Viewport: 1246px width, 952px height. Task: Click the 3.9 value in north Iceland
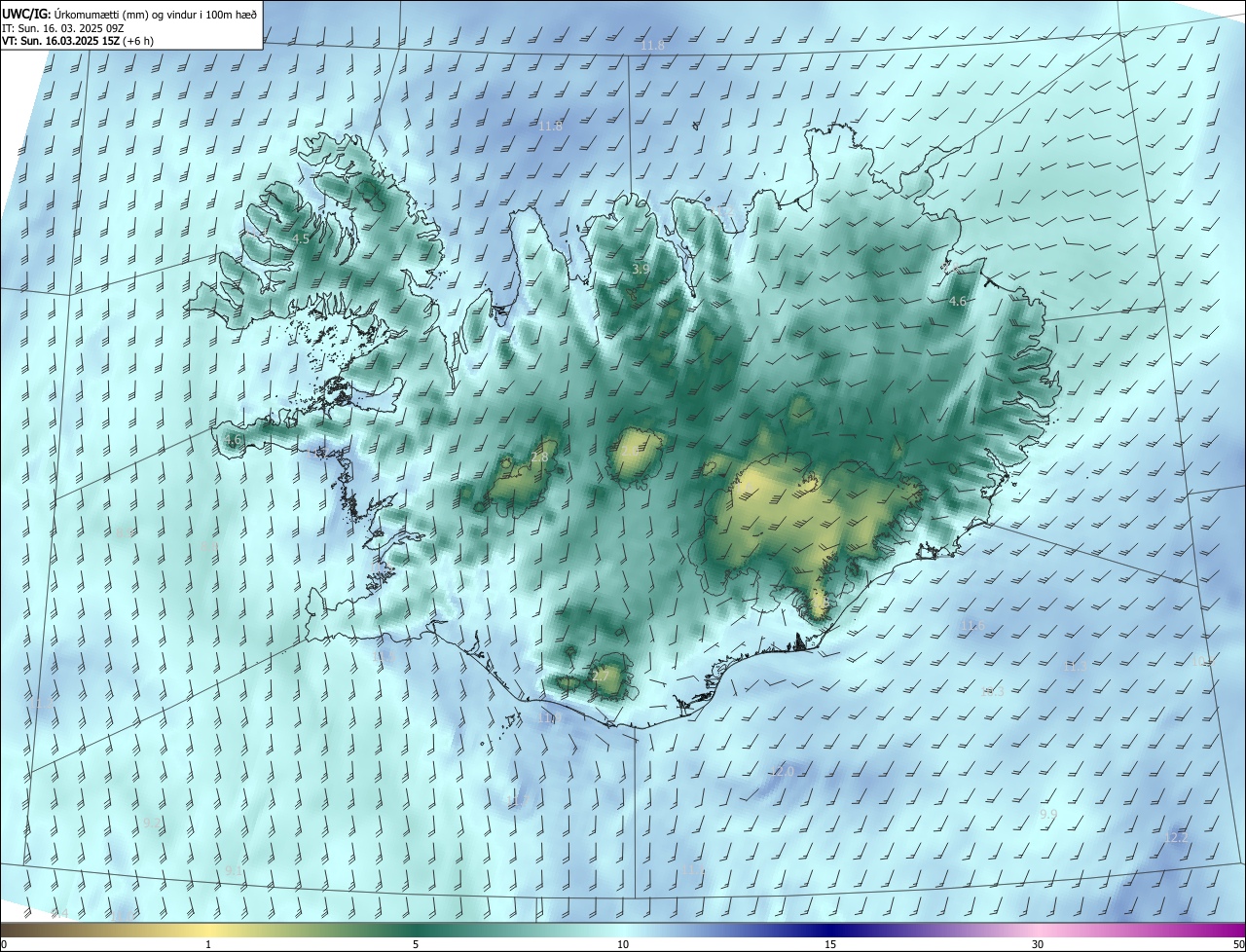pyautogui.click(x=640, y=269)
